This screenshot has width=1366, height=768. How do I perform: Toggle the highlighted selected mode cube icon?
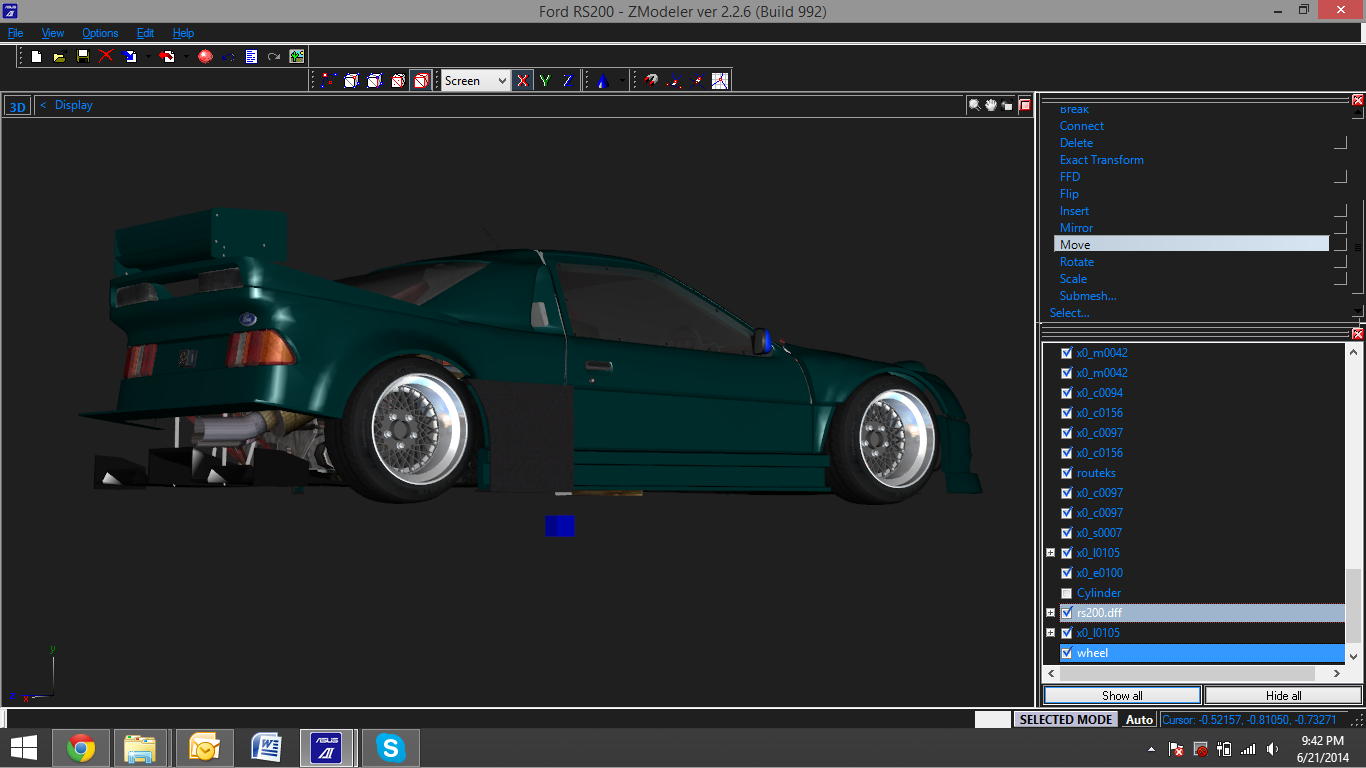421,80
